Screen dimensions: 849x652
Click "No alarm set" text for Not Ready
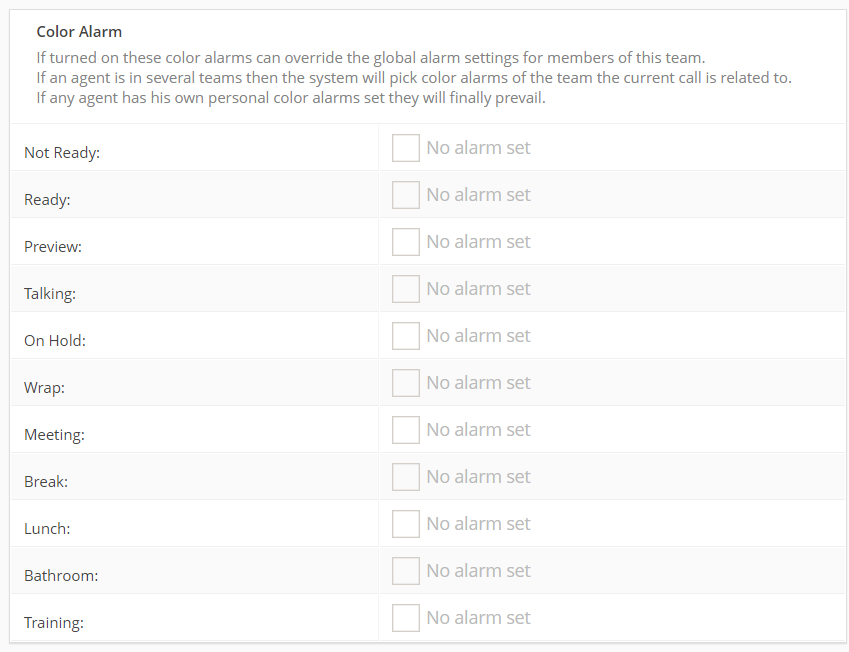pyautogui.click(x=478, y=147)
